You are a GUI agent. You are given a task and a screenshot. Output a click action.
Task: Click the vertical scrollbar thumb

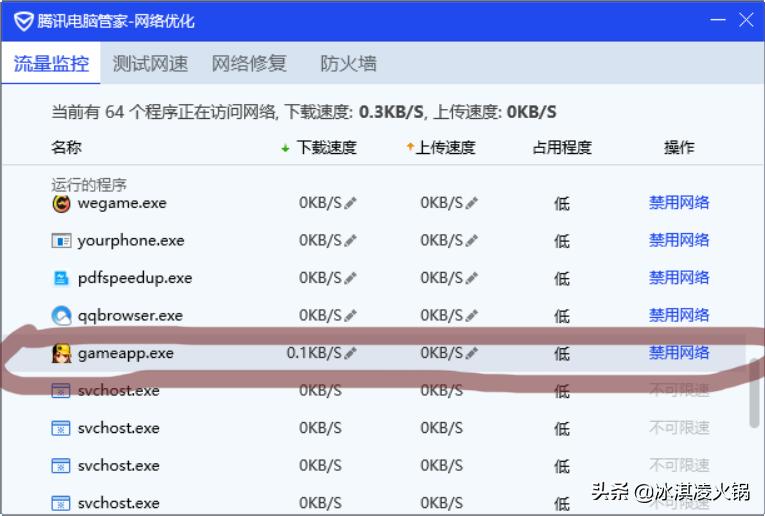pos(755,393)
